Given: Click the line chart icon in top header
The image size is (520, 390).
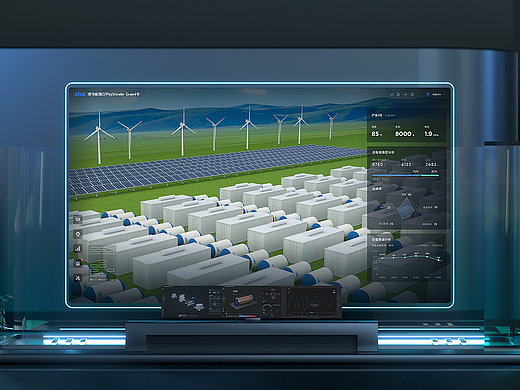Looking at the screenshot, I should coord(392,94).
